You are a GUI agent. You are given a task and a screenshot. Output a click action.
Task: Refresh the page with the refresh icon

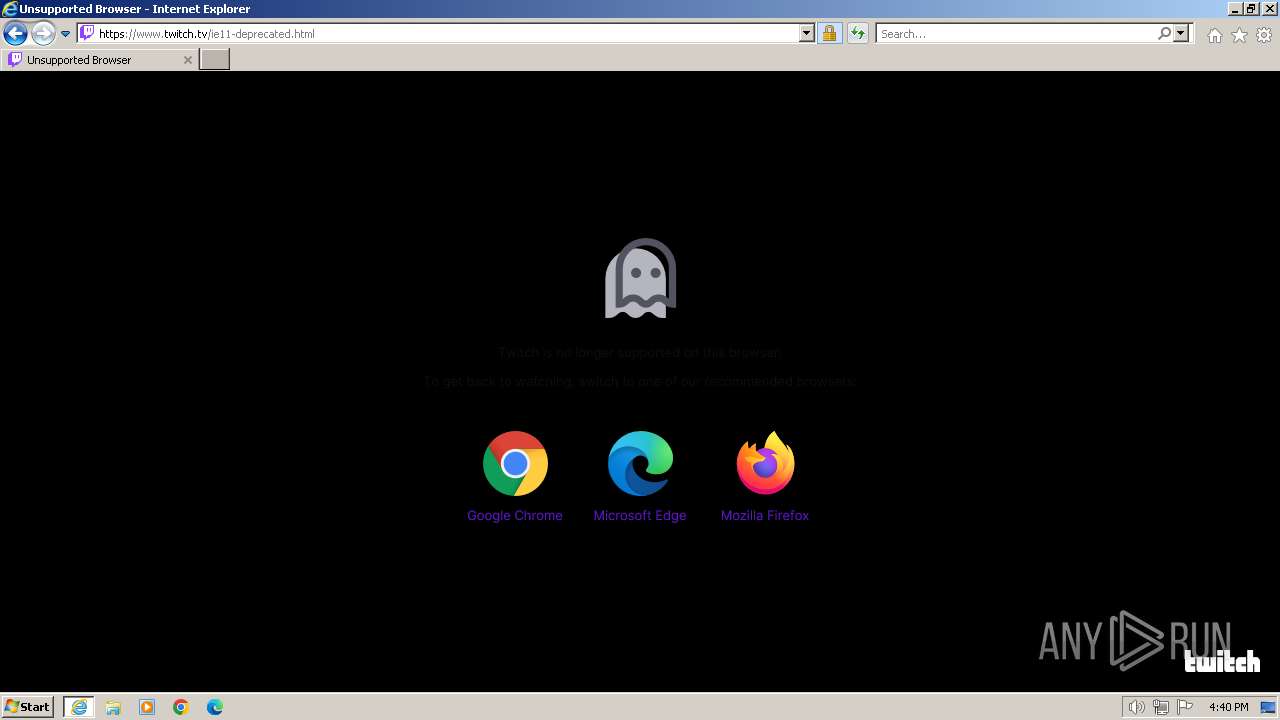point(857,33)
